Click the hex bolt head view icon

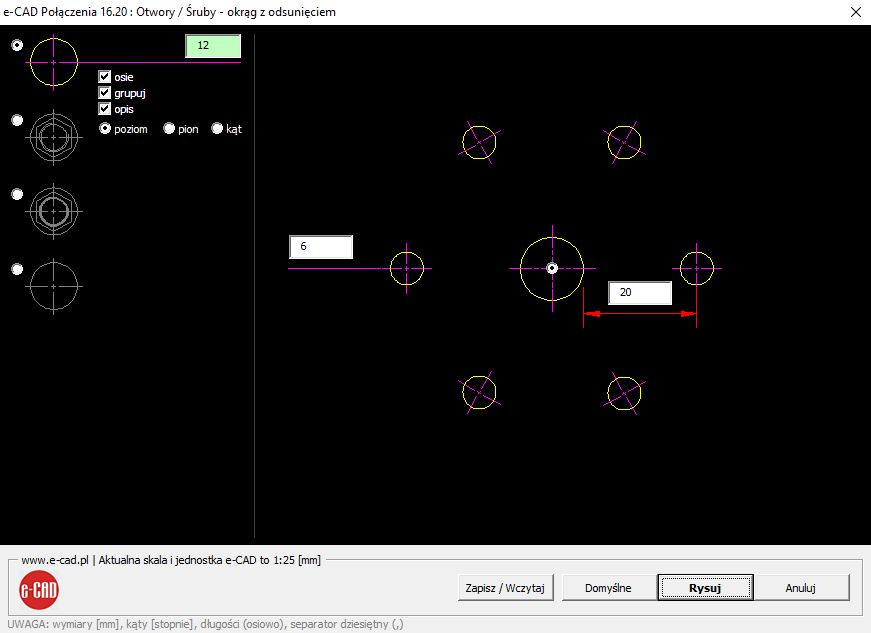pyautogui.click(x=54, y=137)
